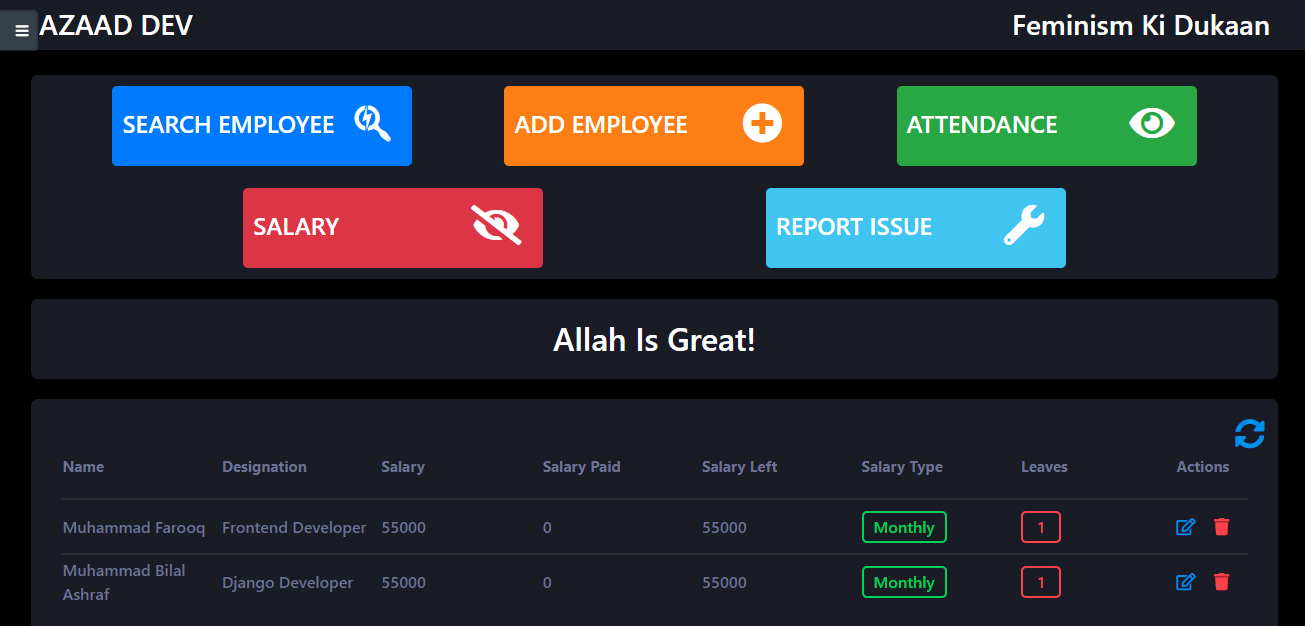Screen dimensions: 1305x626
Task: Click the plus icon on Add Employee
Action: [762, 124]
